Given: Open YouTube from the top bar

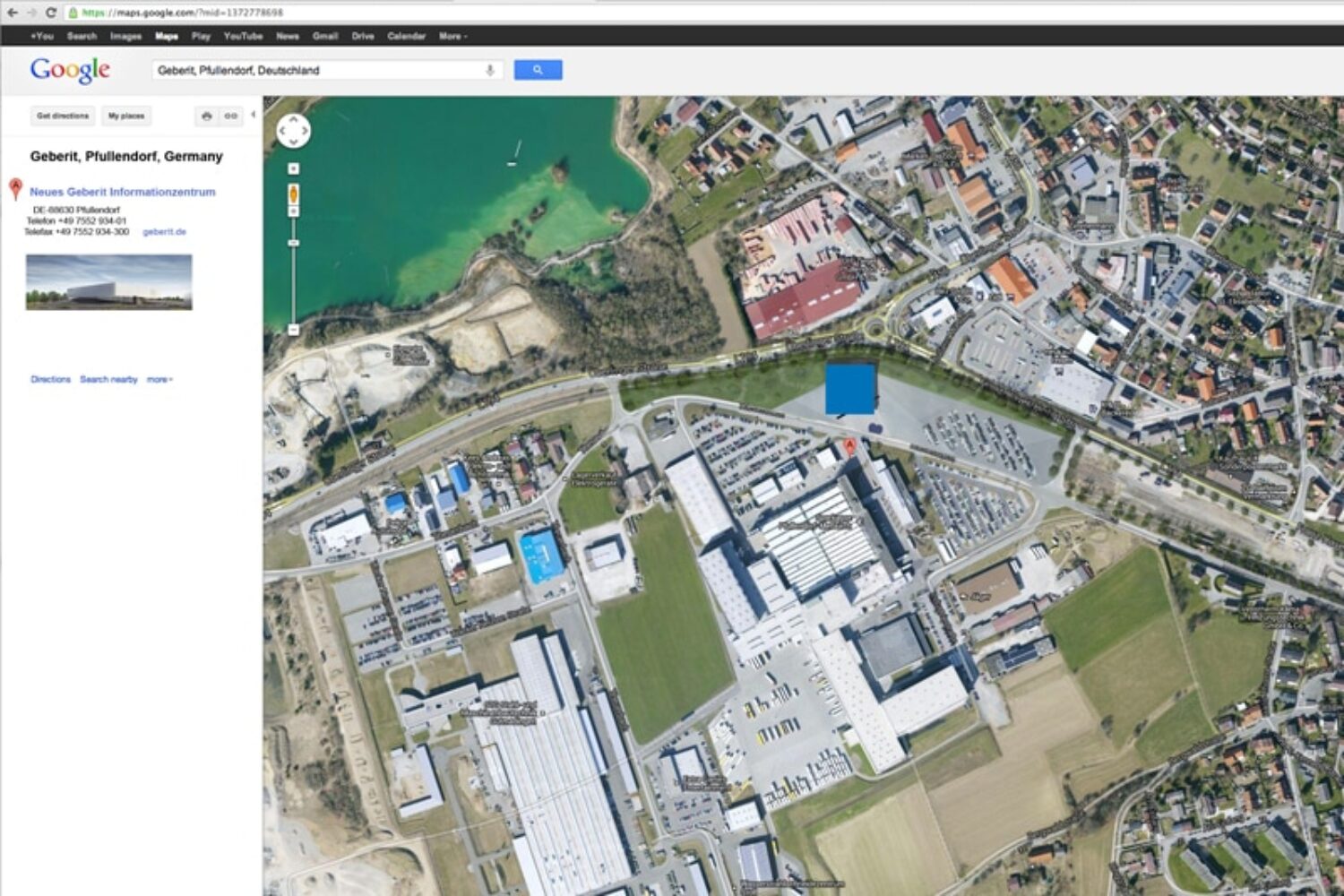Looking at the screenshot, I should 243,36.
